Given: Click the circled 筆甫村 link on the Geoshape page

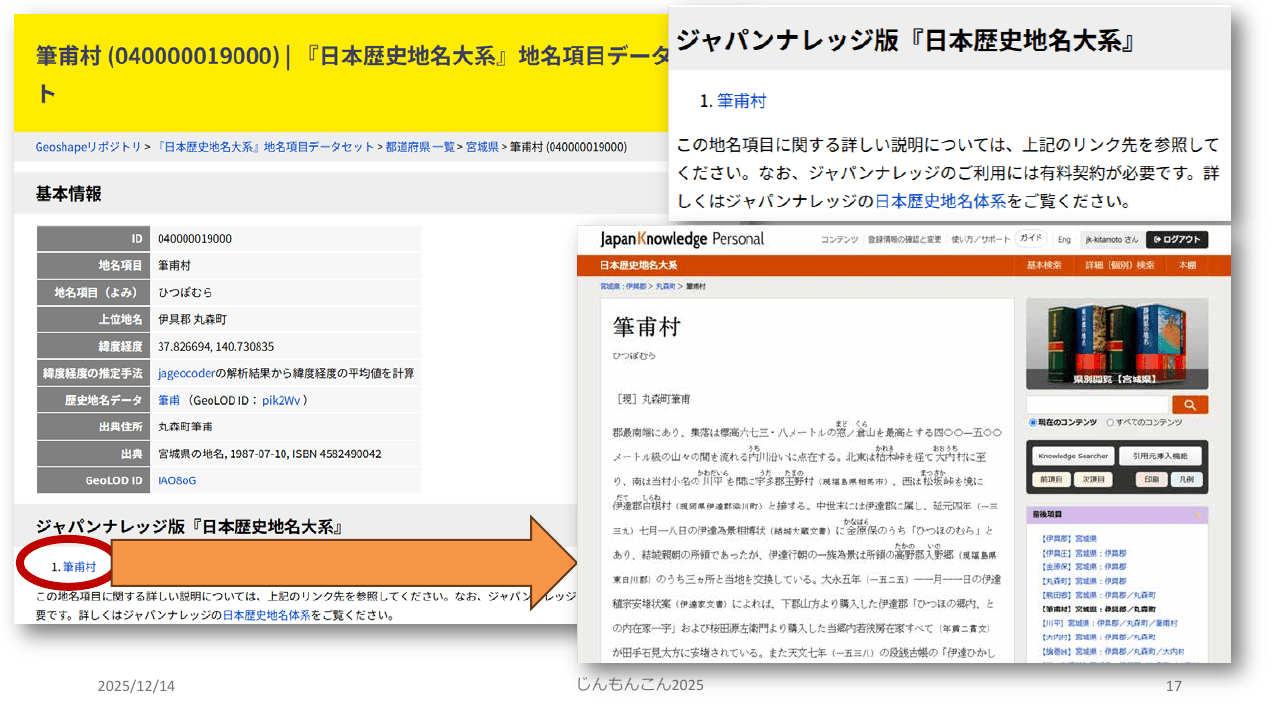Looking at the screenshot, I should [x=79, y=567].
